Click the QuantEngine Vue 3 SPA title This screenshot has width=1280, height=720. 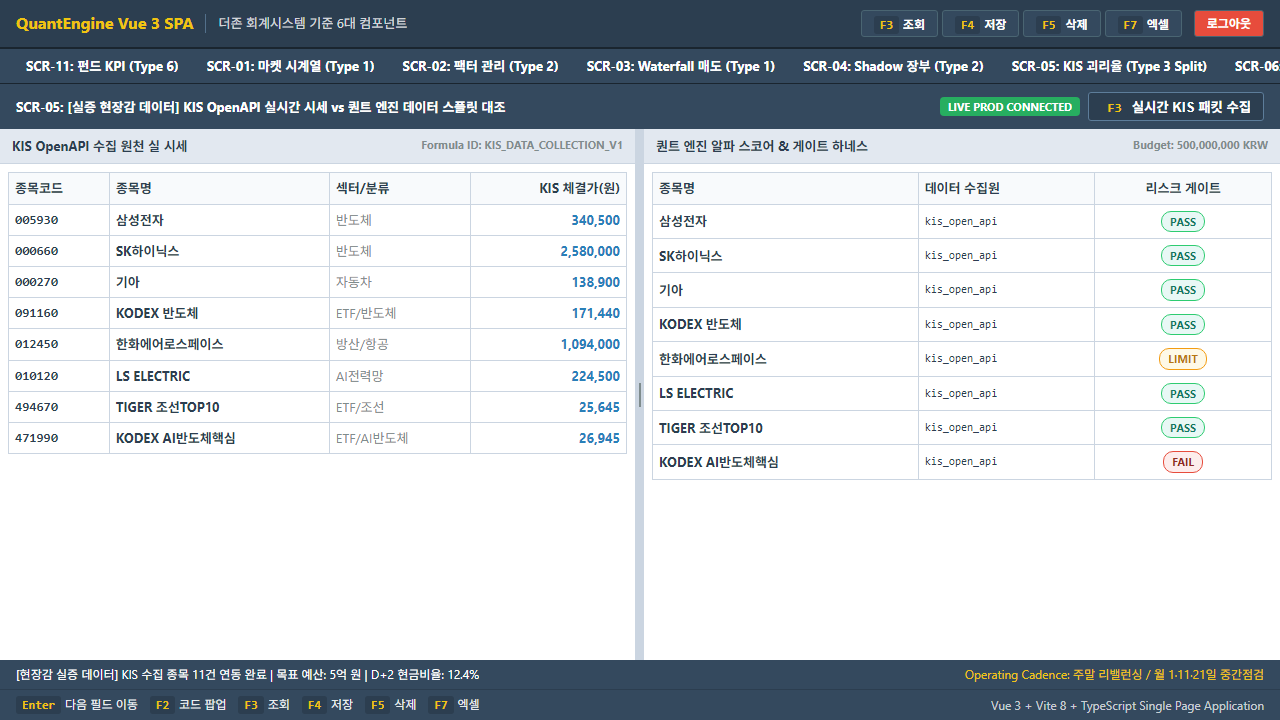(105, 24)
